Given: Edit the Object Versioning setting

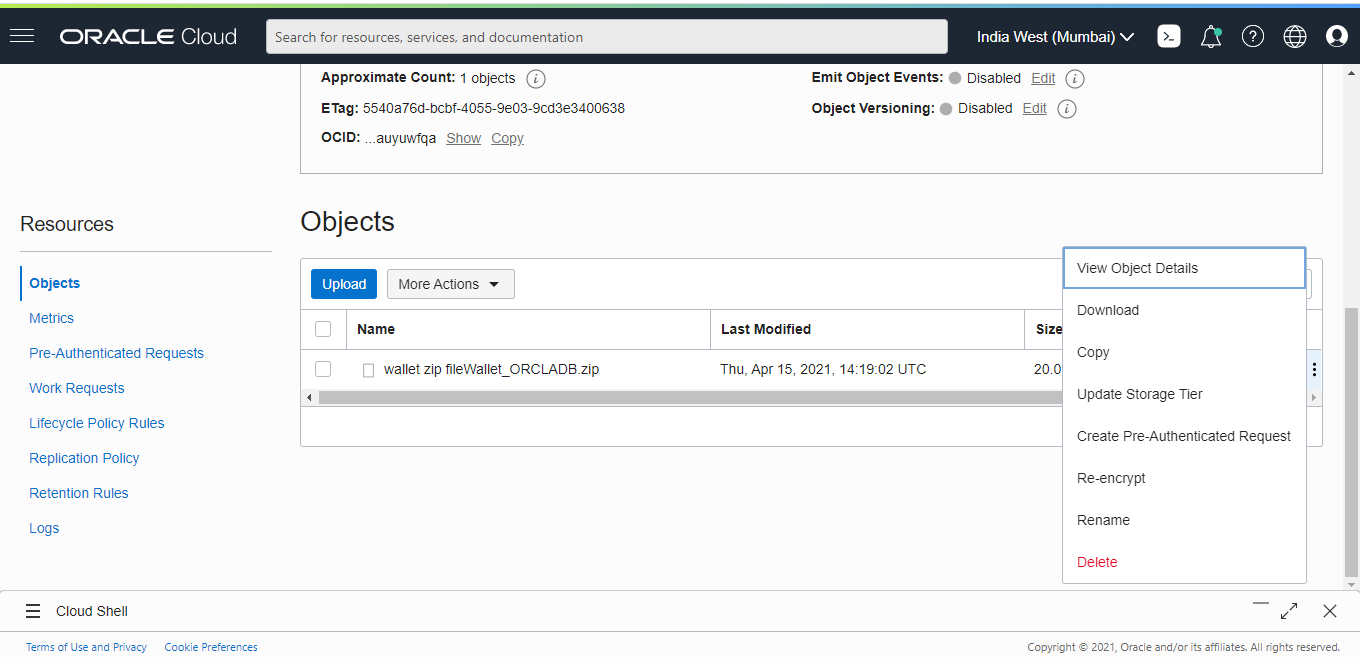Looking at the screenshot, I should coord(1034,108).
